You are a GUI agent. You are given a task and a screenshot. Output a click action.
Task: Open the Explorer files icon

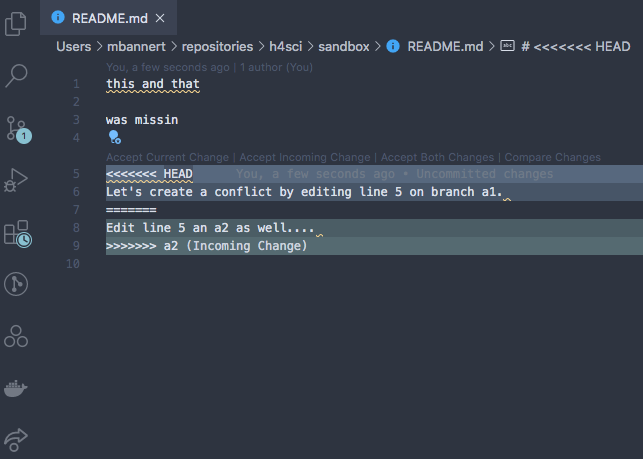tap(16, 24)
